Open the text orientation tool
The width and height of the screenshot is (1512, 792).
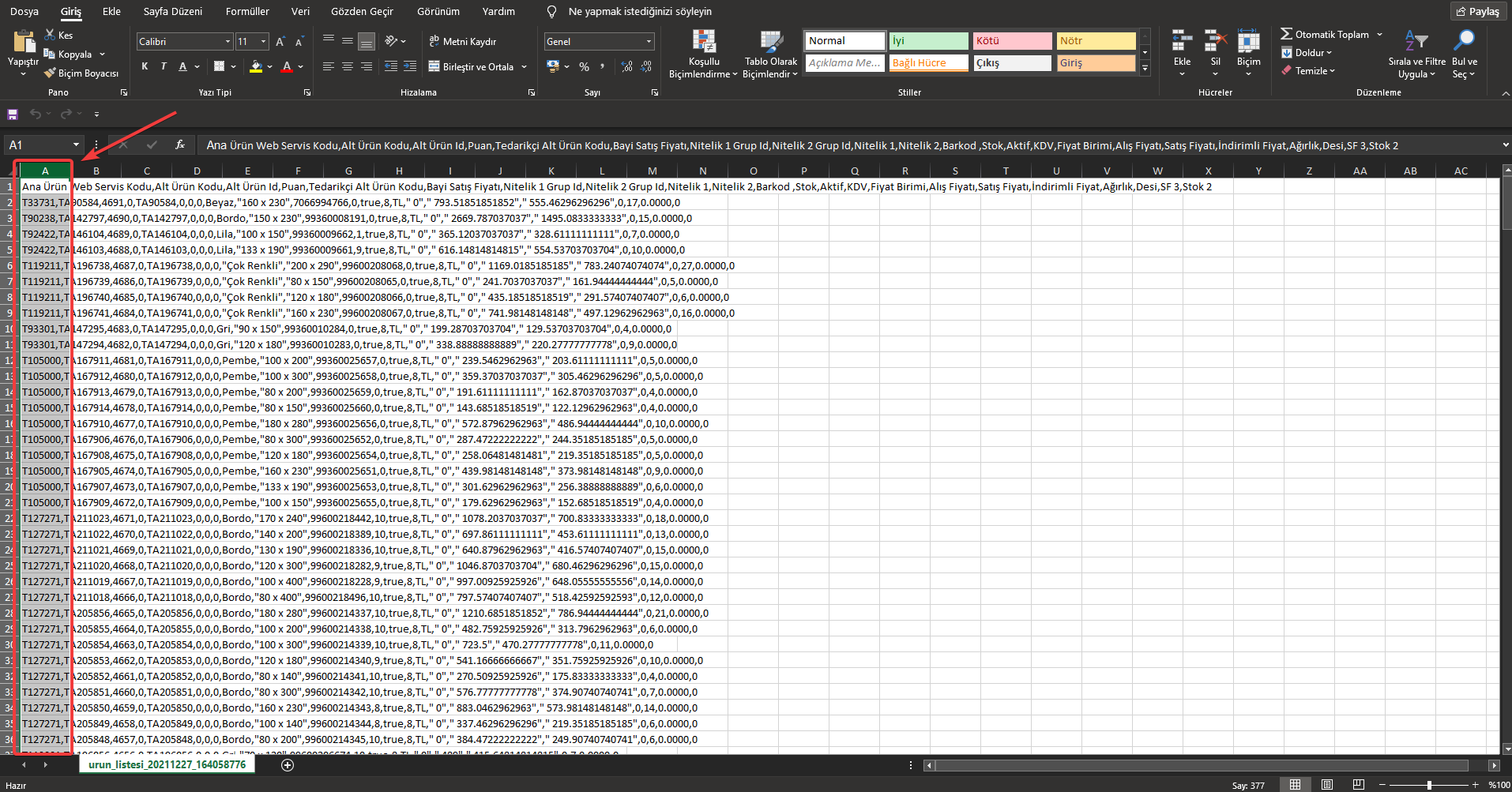(391, 41)
